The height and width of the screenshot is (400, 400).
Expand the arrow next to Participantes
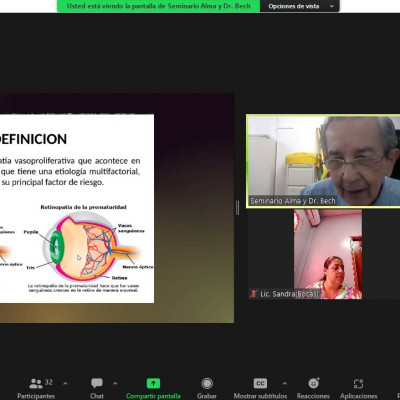tap(65, 384)
